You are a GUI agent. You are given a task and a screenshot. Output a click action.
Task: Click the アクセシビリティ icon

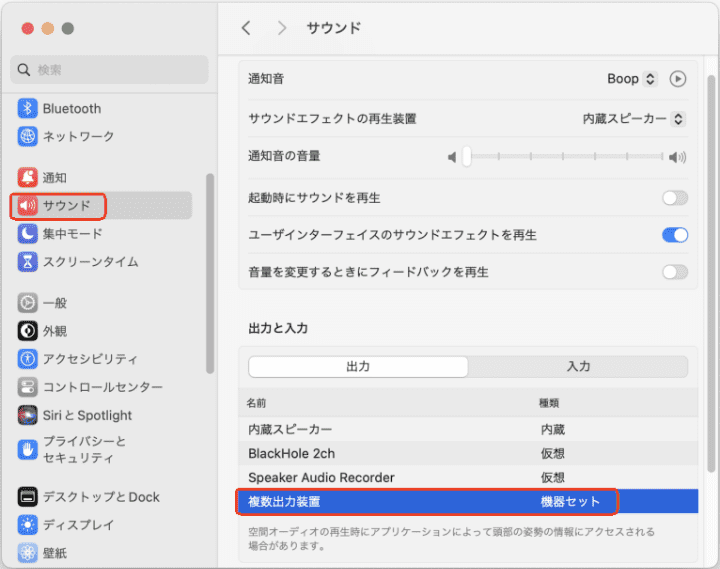(x=27, y=359)
